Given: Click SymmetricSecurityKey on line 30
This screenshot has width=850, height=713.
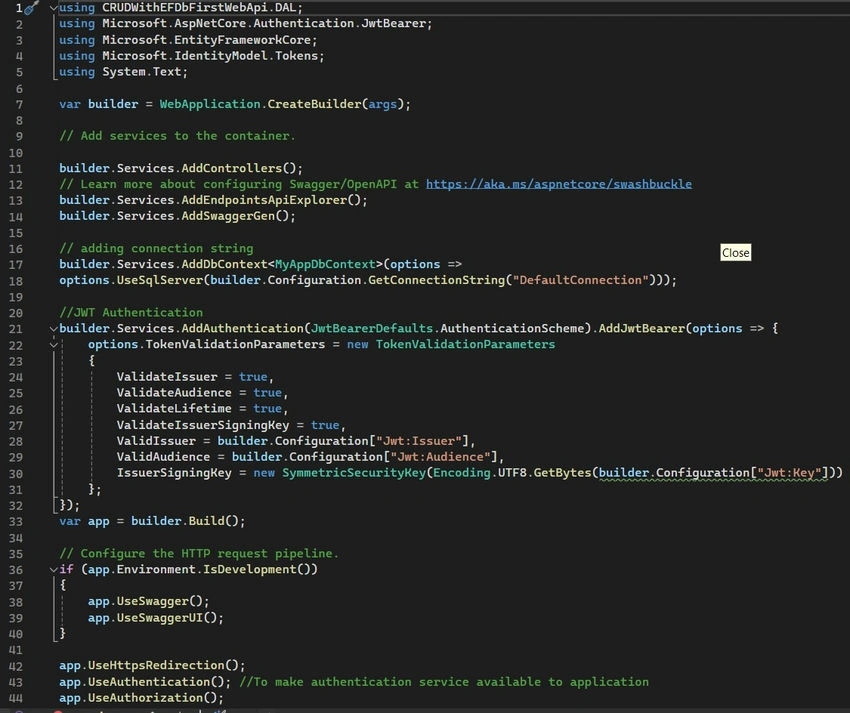Looking at the screenshot, I should click(x=354, y=473).
